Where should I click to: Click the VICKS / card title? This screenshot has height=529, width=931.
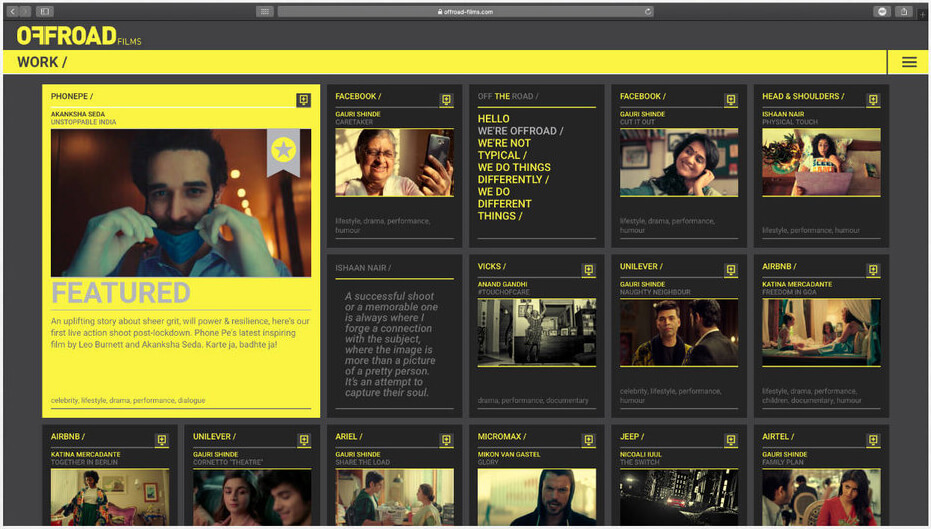pos(492,267)
